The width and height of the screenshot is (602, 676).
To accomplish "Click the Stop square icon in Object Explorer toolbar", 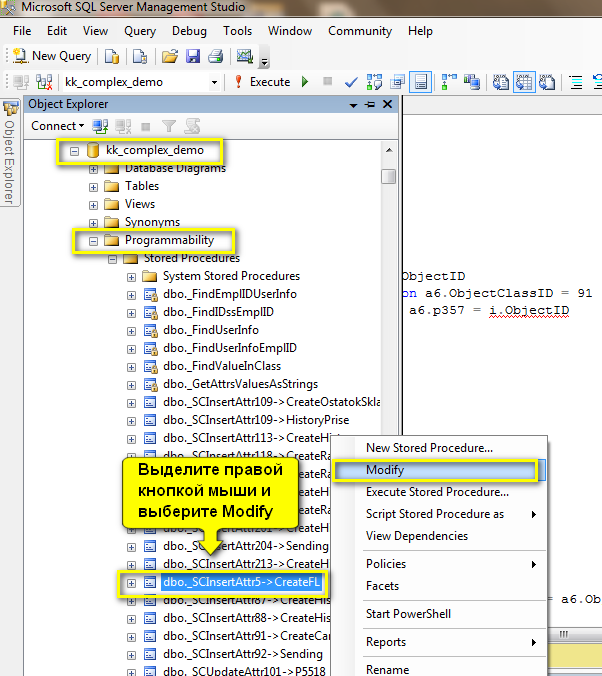I will point(146,127).
